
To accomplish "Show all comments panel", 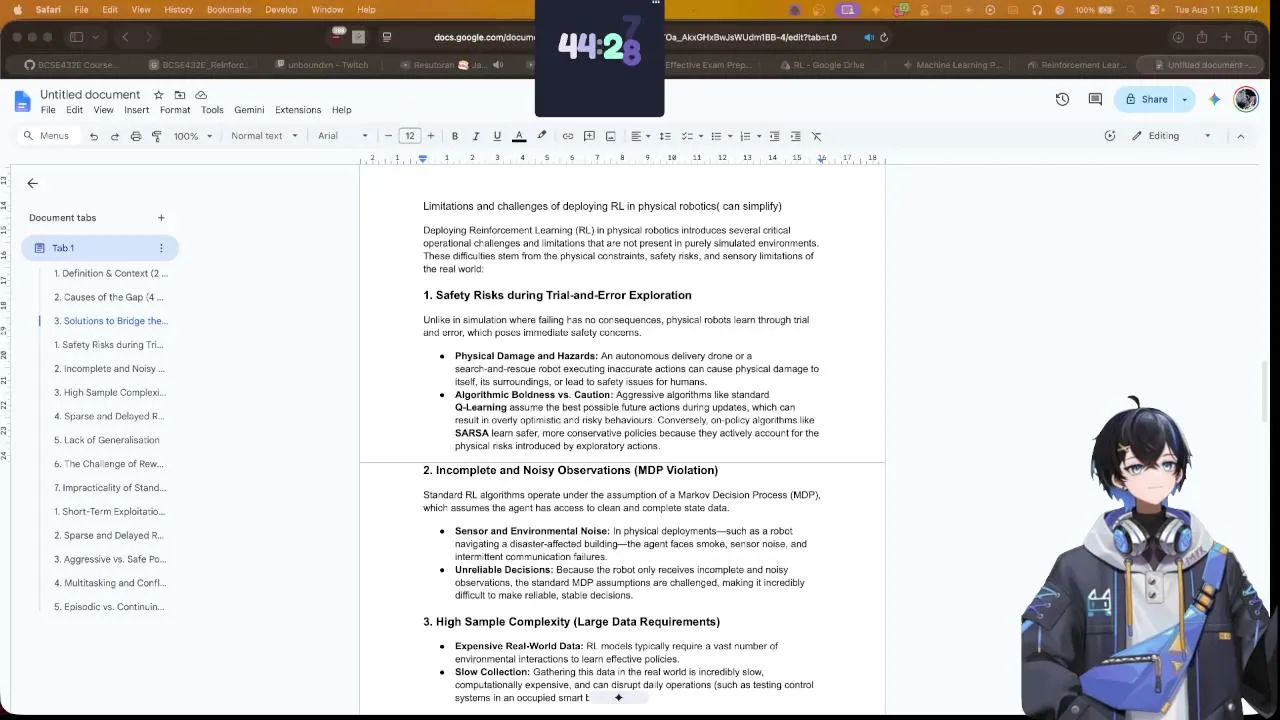I will point(1095,99).
